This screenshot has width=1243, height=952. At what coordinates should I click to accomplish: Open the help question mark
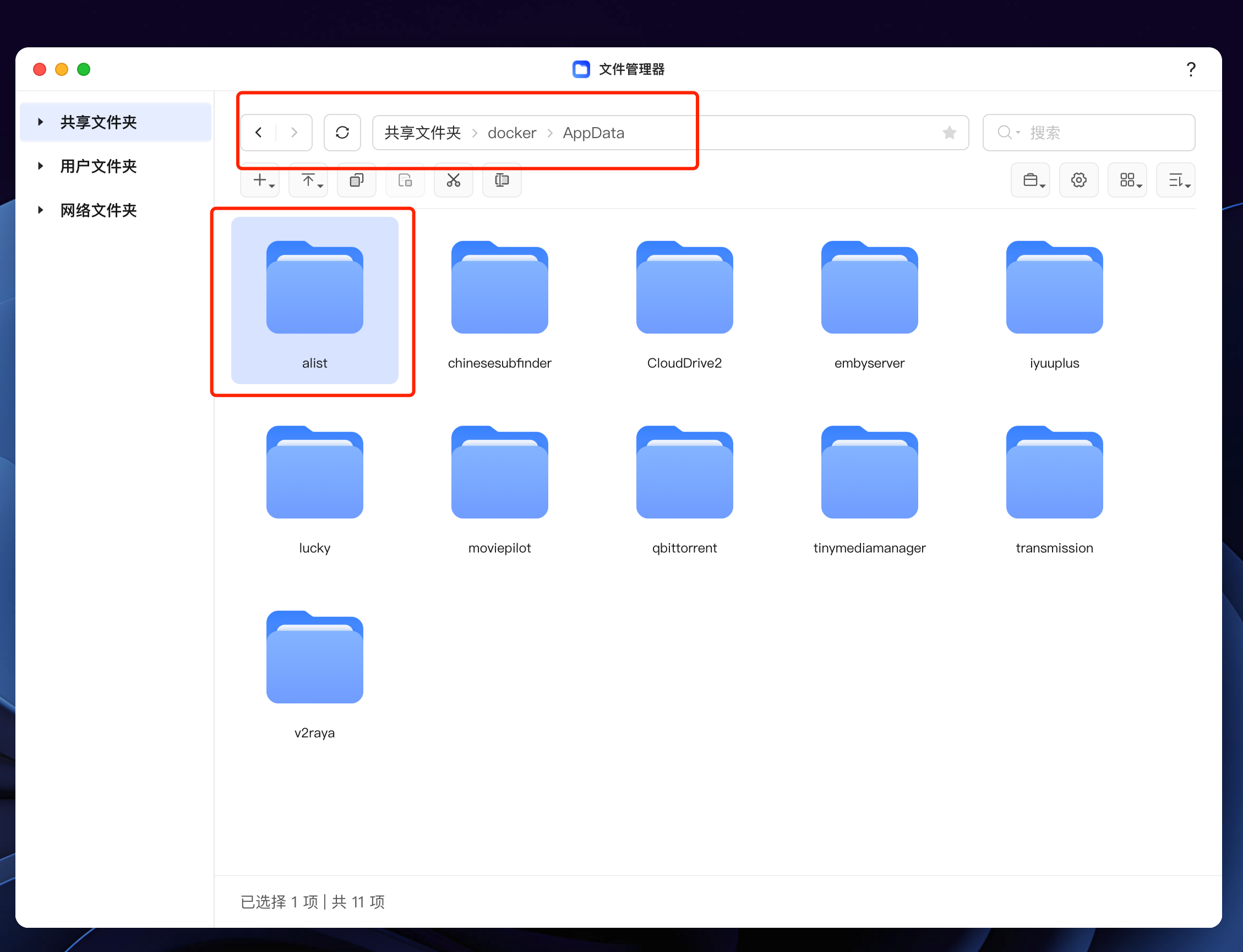click(x=1191, y=69)
